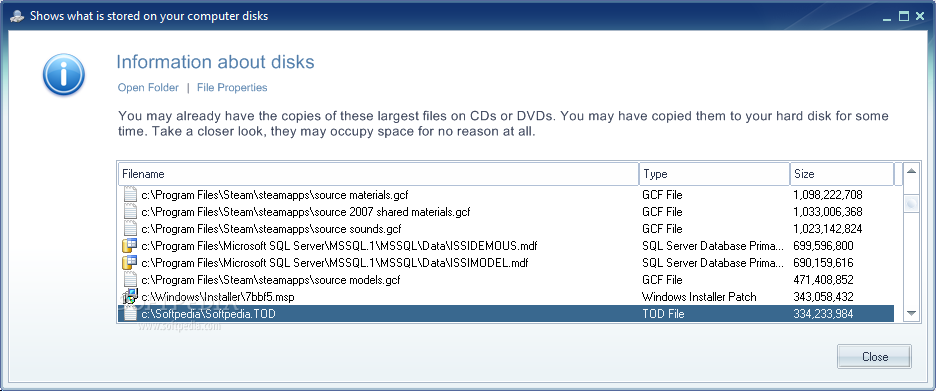Image resolution: width=936 pixels, height=391 pixels.
Task: Select row c:\Softpedia\Softpedia.TOD
Action: (506, 313)
